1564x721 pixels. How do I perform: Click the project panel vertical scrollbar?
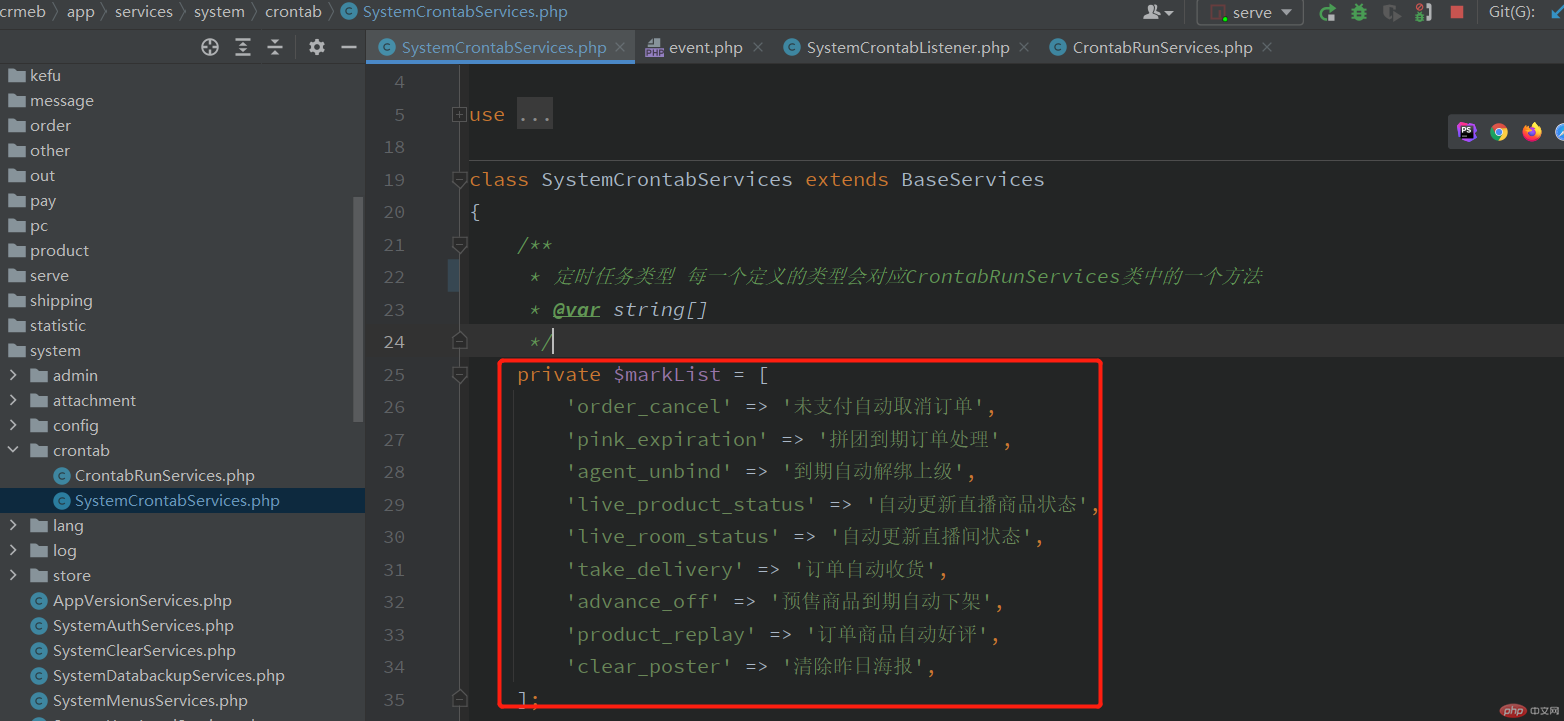click(359, 309)
